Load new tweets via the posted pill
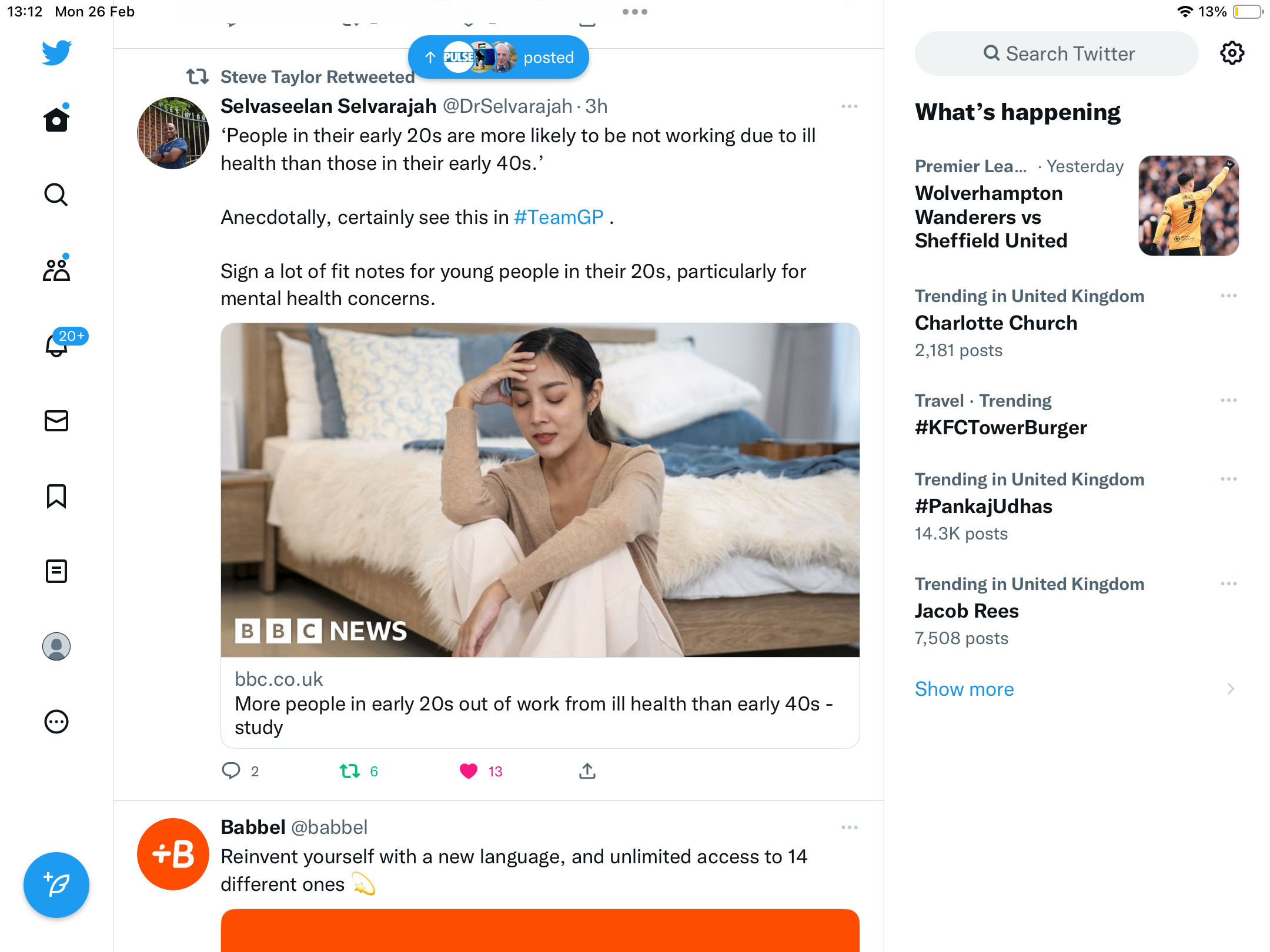 pos(499,57)
